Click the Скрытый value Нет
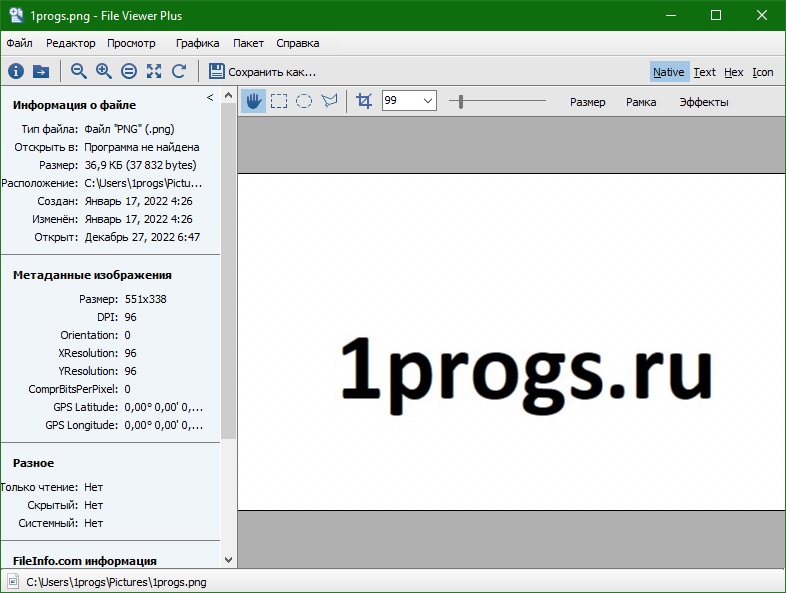The height and width of the screenshot is (593, 786). [x=93, y=505]
